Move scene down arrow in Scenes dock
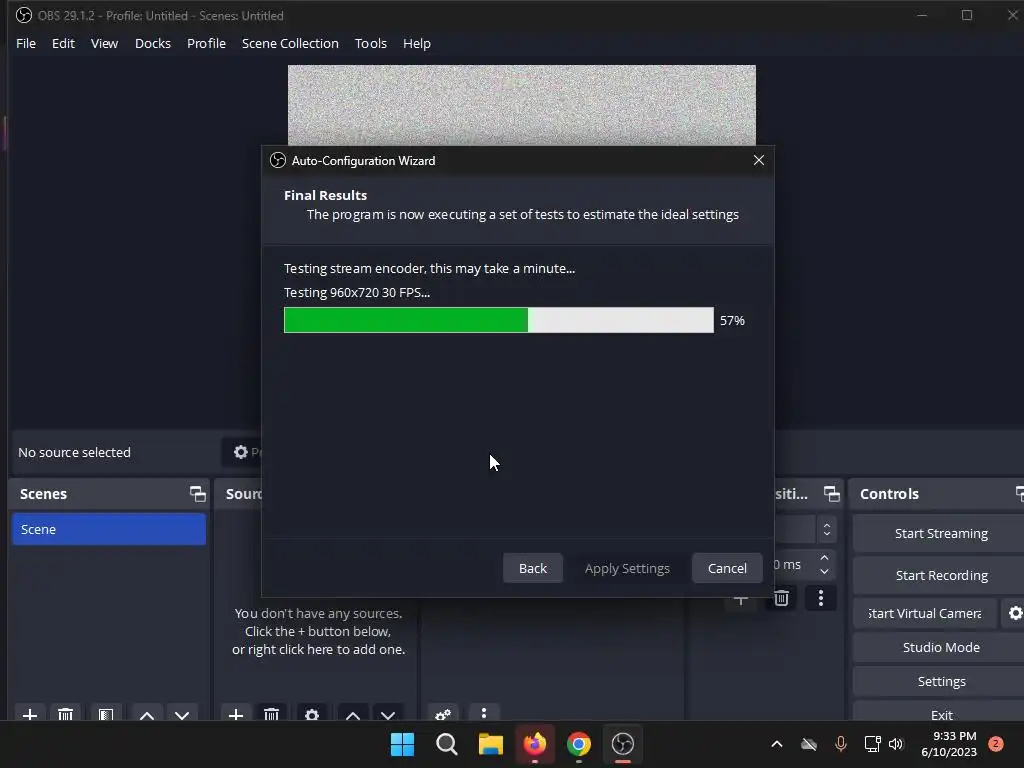1024x768 pixels. 182,714
